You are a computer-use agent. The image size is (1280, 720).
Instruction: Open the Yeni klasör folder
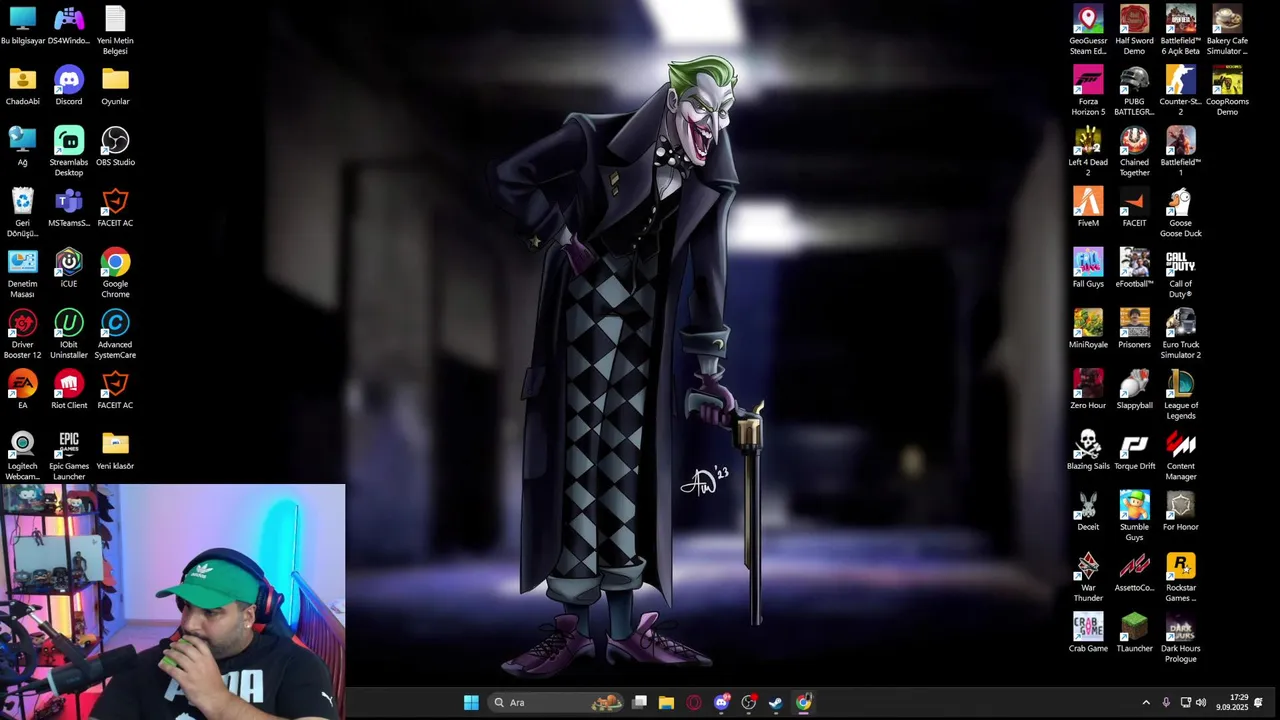115,451
